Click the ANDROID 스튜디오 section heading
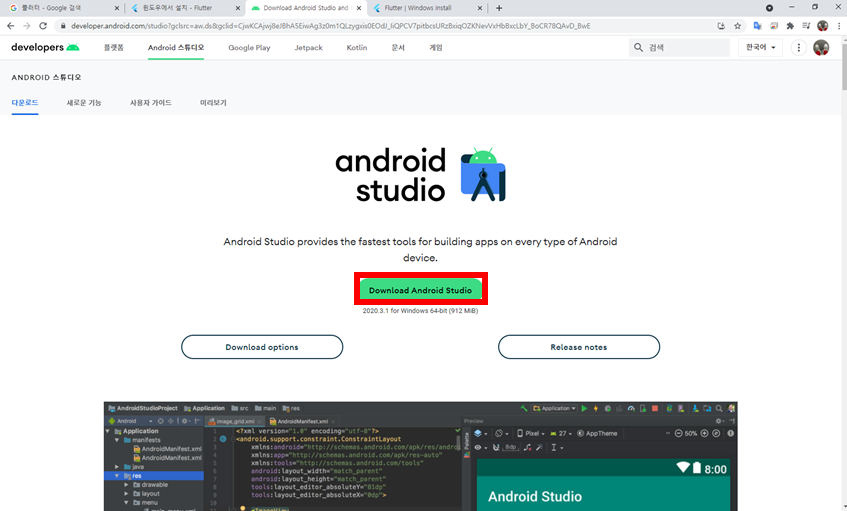This screenshot has height=511, width=847. click(x=46, y=77)
